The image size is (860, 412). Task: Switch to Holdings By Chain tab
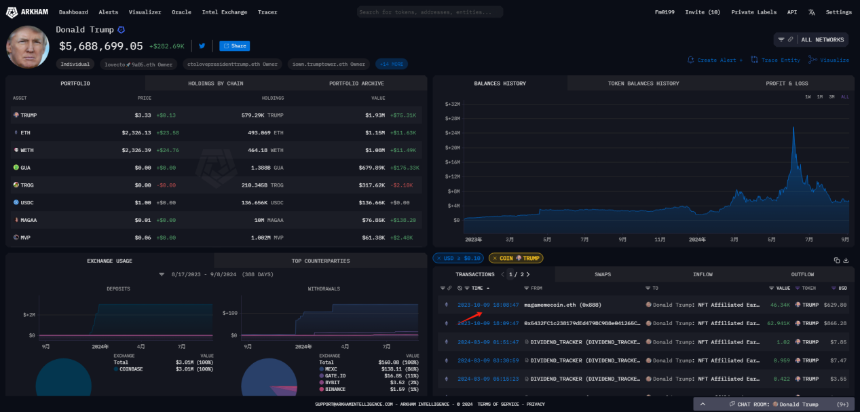click(x=216, y=83)
